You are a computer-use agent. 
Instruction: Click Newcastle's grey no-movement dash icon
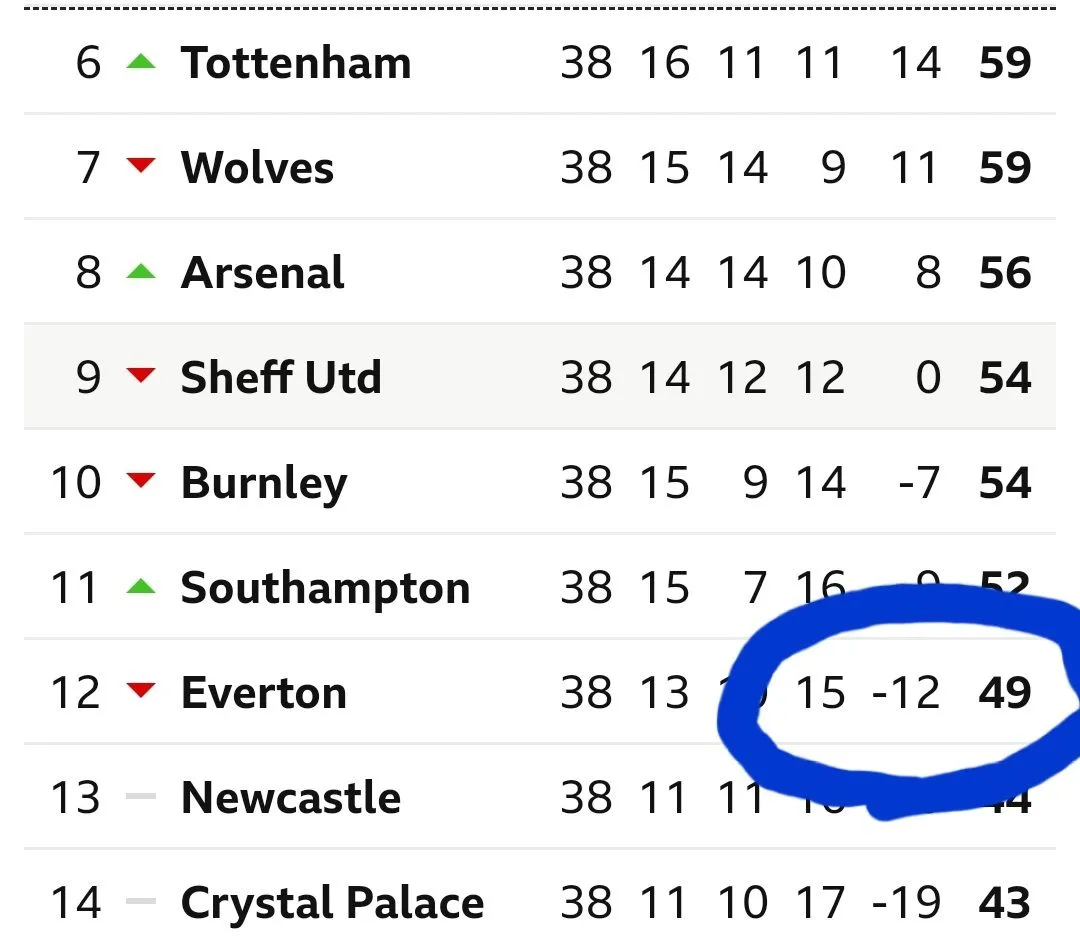click(142, 797)
